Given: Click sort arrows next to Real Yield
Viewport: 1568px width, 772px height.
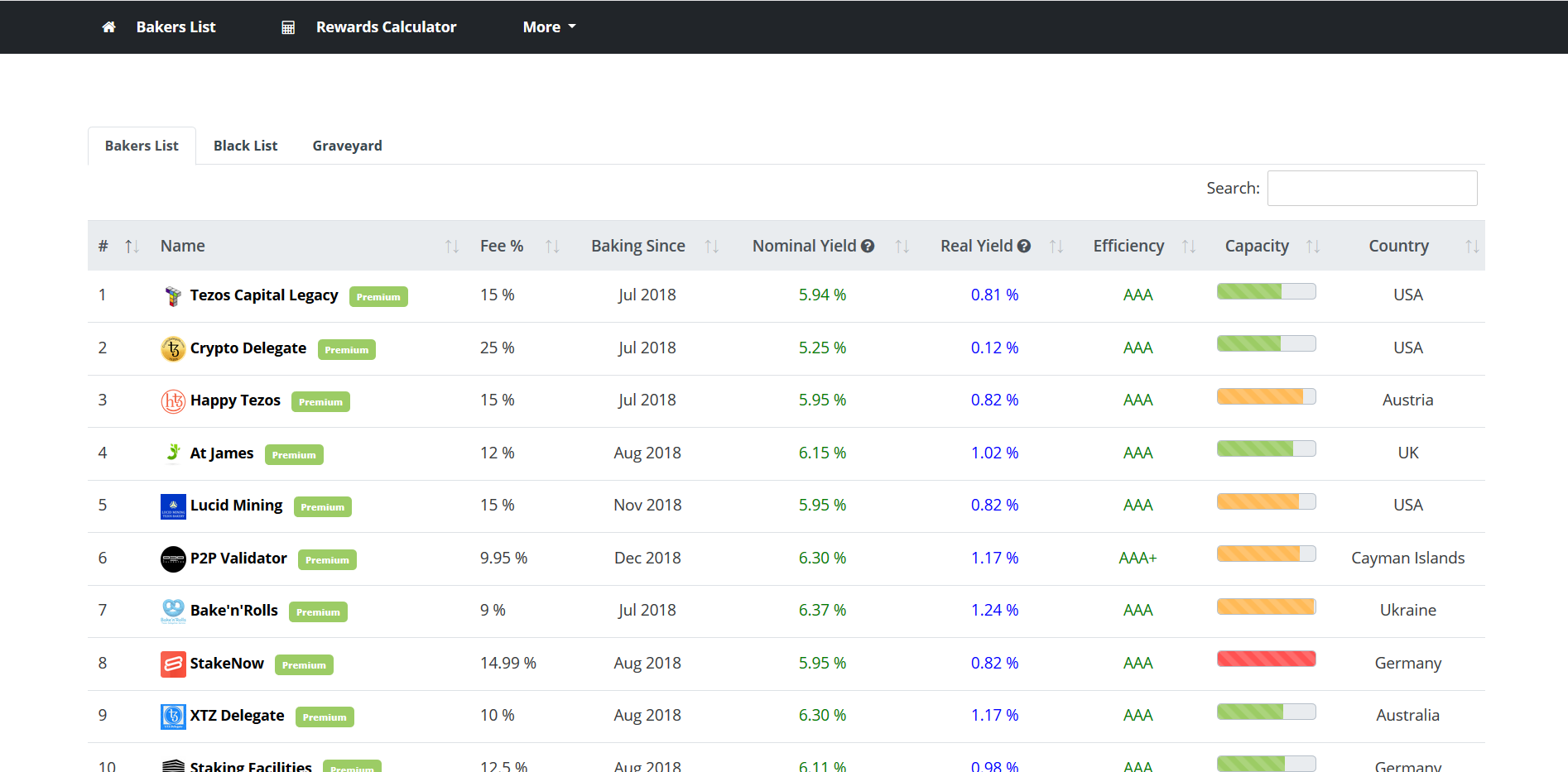Looking at the screenshot, I should click(1056, 246).
